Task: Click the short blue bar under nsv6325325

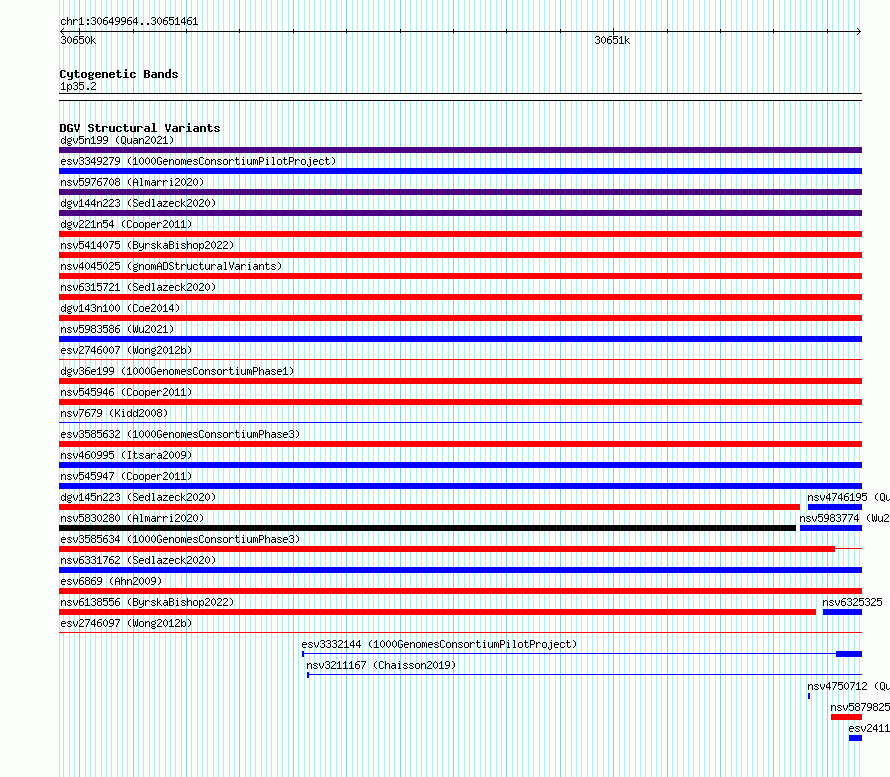Action: 842,612
